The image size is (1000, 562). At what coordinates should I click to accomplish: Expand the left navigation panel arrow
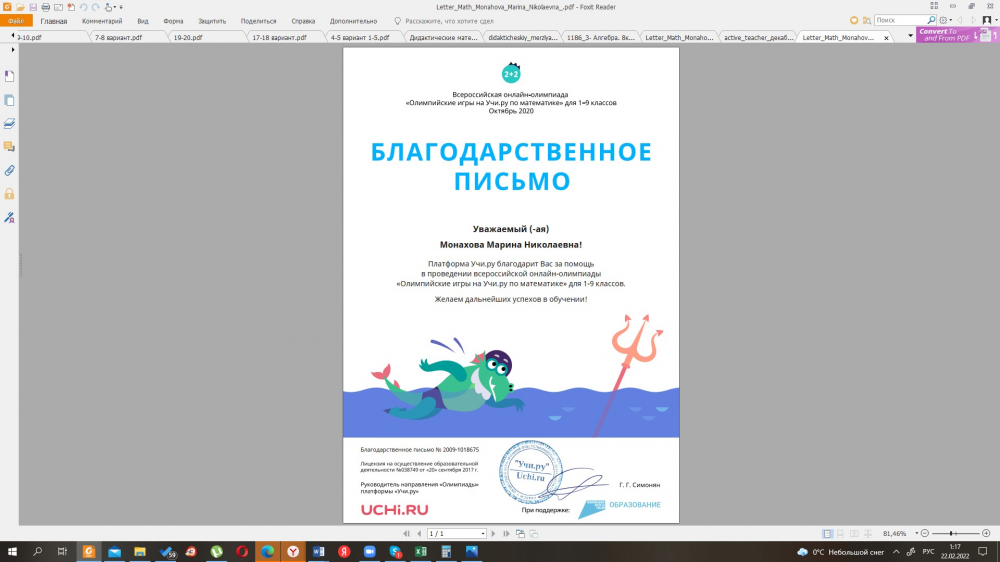(13, 50)
